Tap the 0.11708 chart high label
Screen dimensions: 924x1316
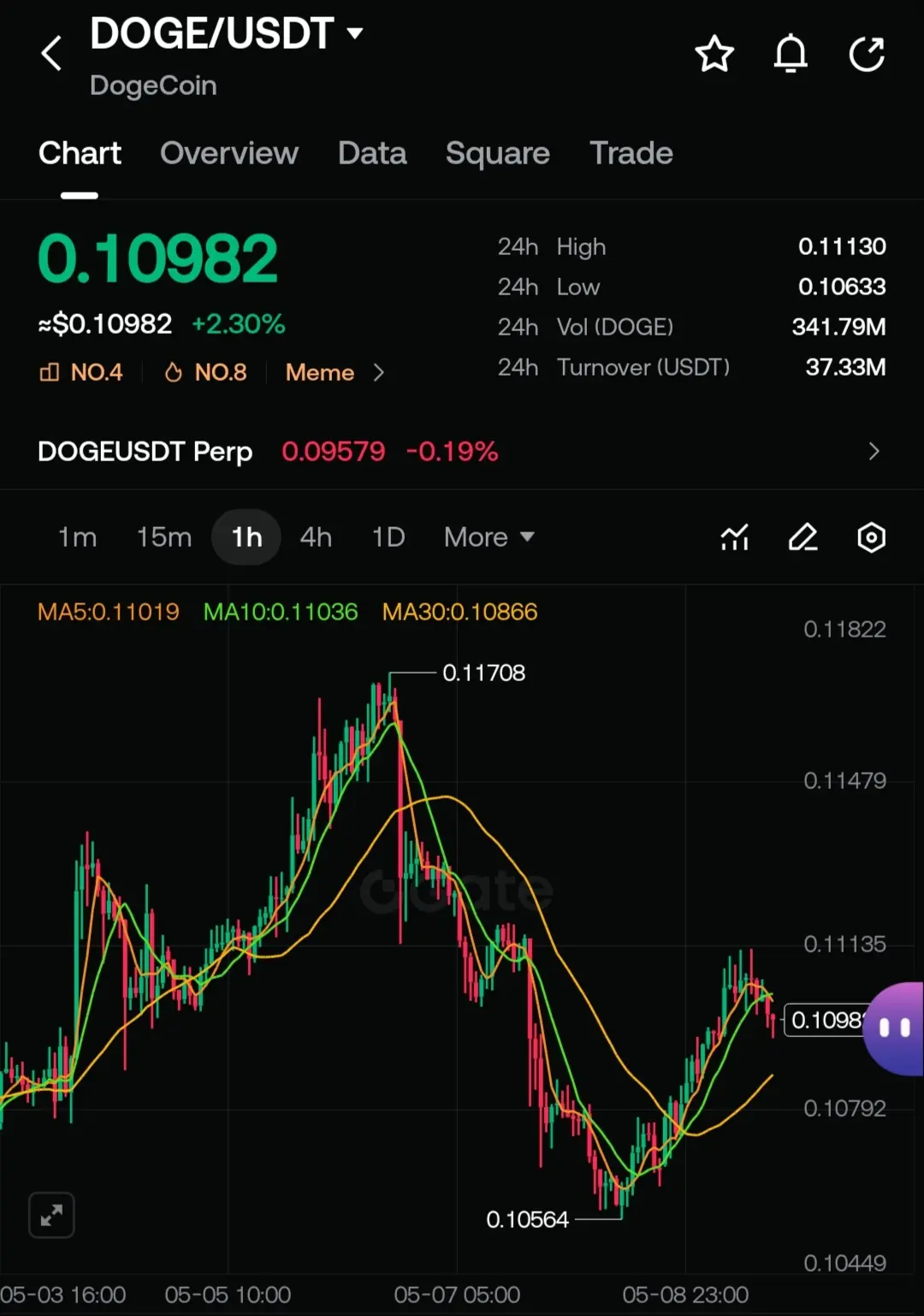pyautogui.click(x=484, y=673)
